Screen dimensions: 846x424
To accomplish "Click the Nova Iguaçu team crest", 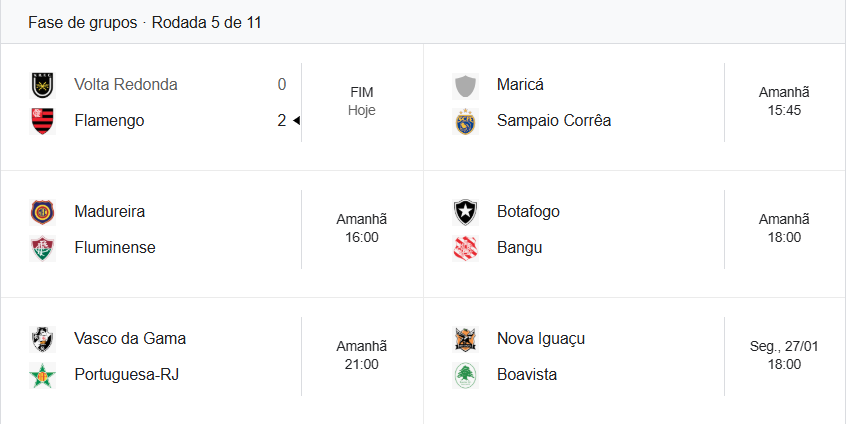I will click(465, 339).
